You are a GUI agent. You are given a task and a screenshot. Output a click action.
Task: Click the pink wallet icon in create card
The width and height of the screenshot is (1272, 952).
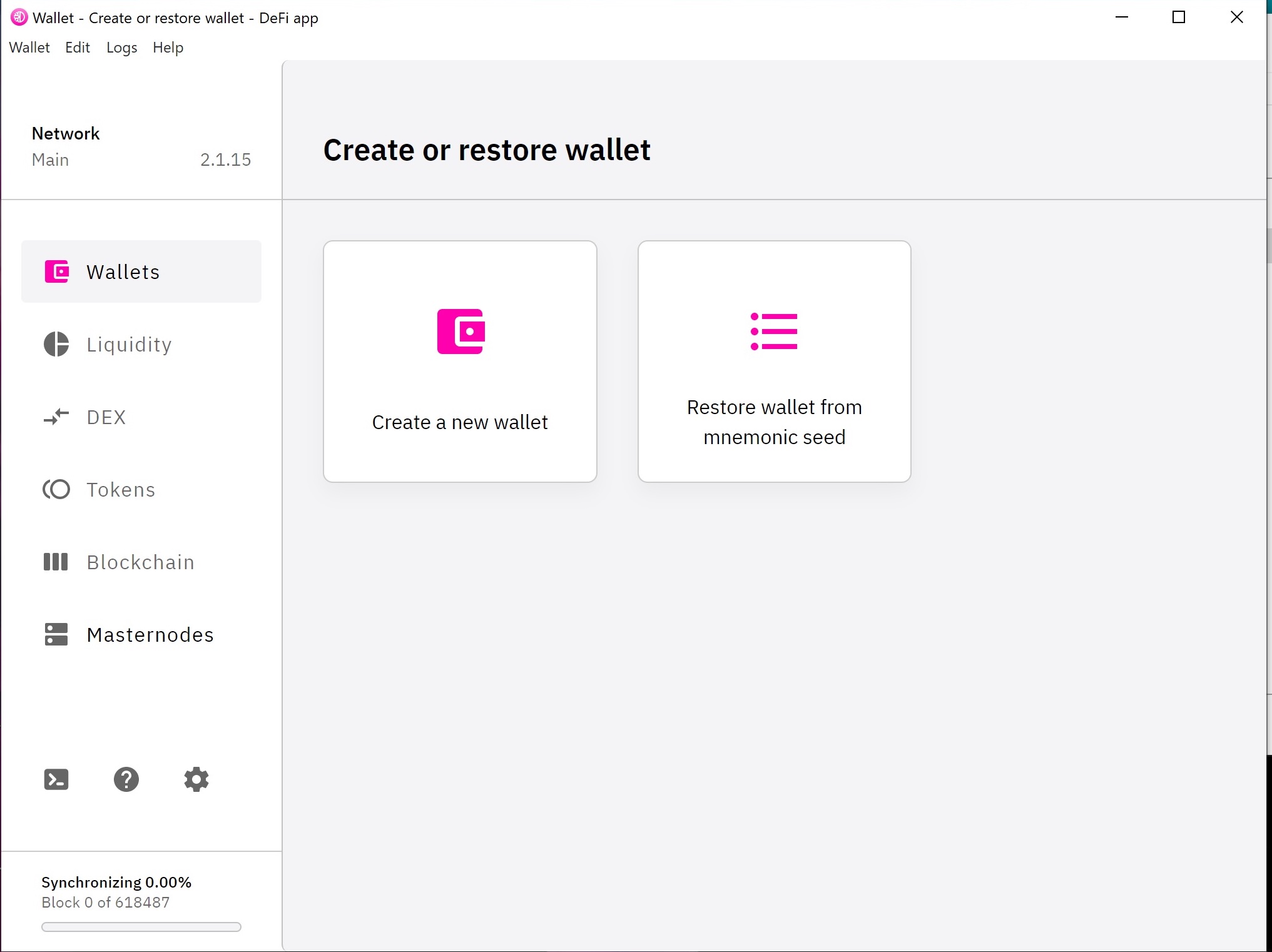pyautogui.click(x=460, y=332)
